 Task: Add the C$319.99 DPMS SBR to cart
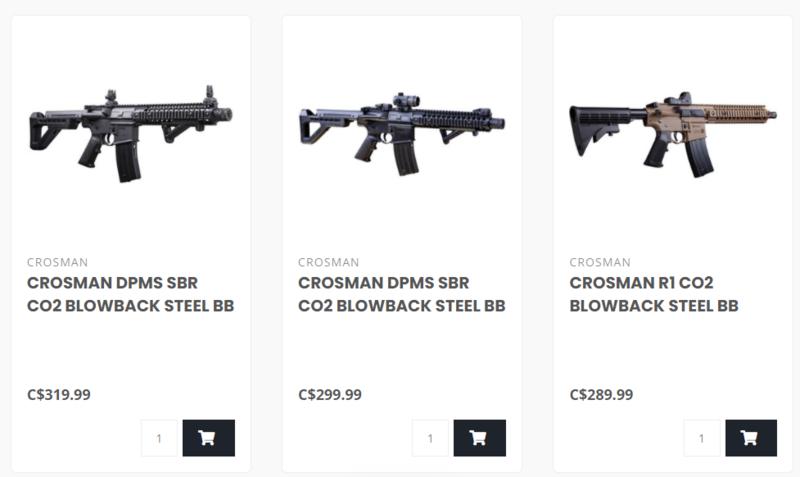(x=208, y=438)
